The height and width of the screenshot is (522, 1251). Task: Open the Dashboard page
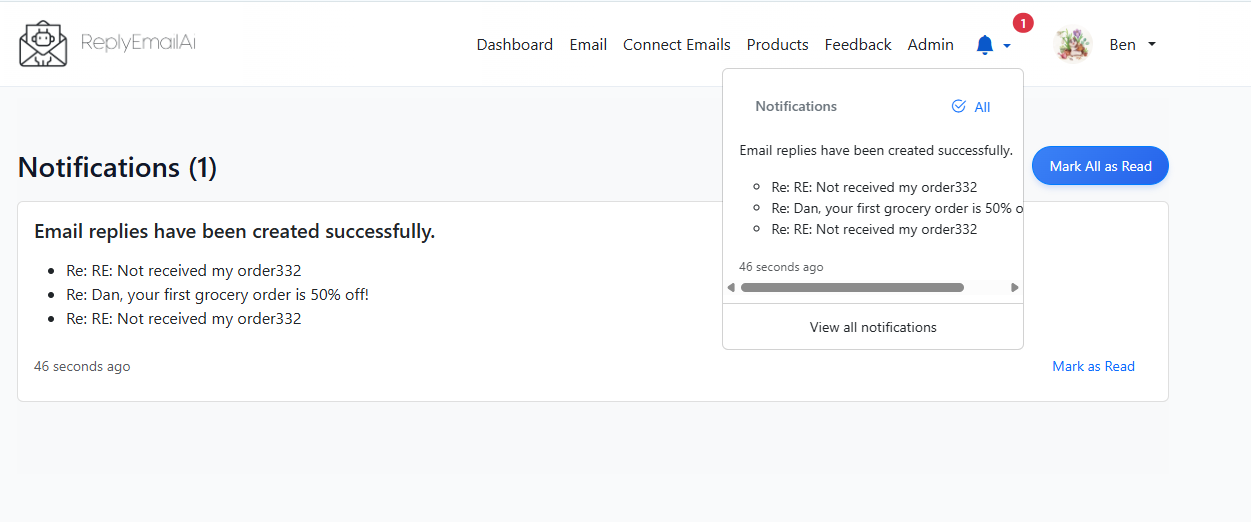(x=514, y=45)
